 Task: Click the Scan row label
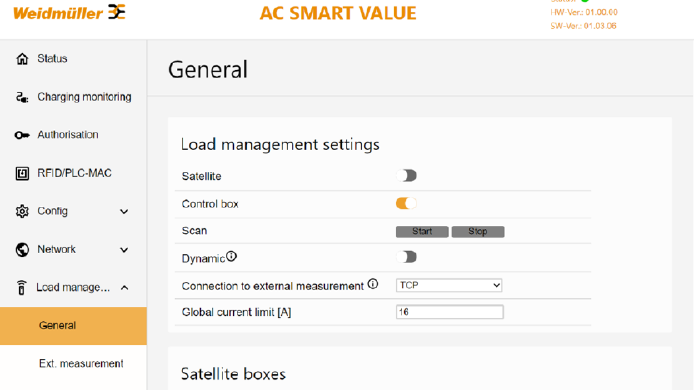tap(194, 231)
